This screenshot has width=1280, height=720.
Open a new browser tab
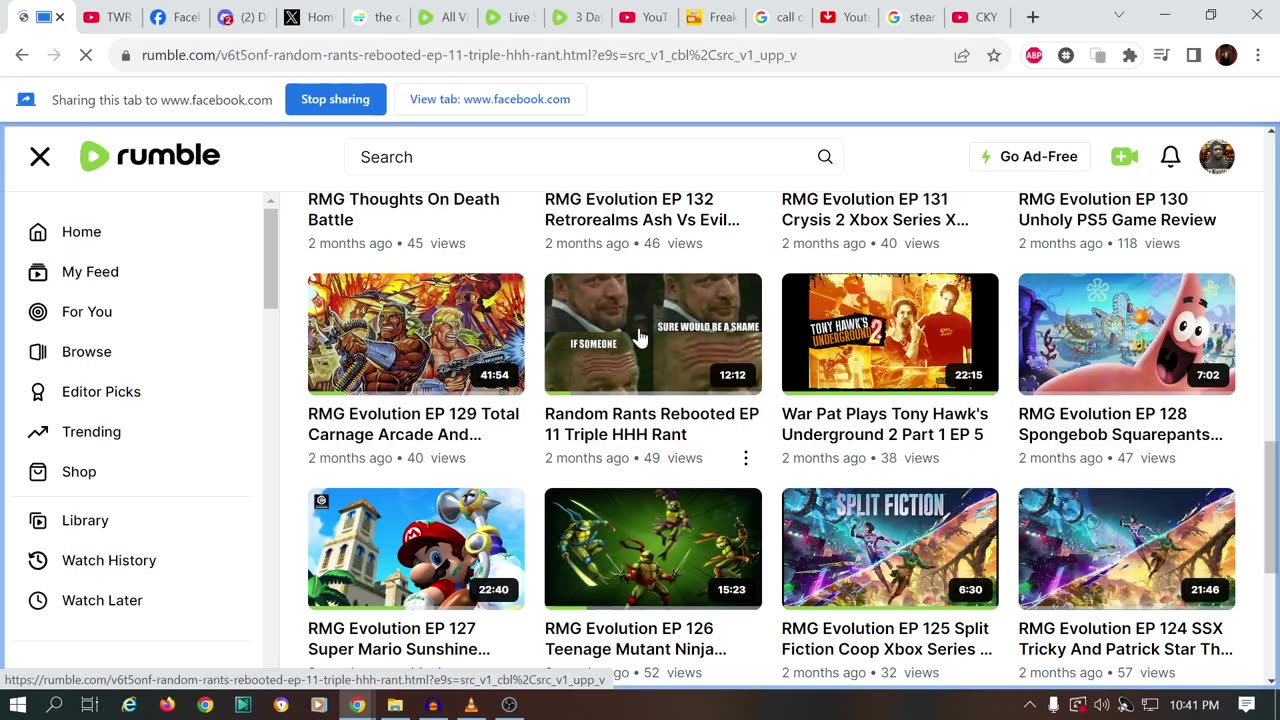point(1033,17)
